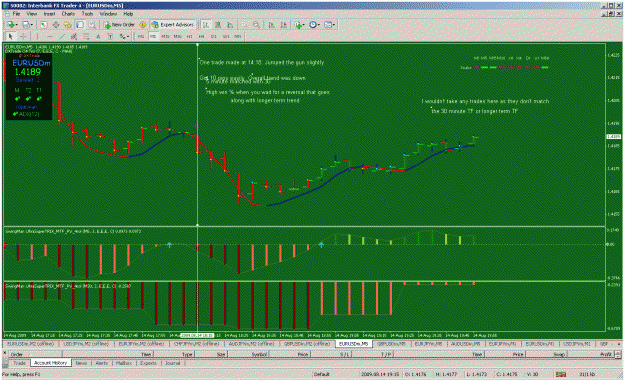Image resolution: width=625 pixels, height=380 pixels.
Task: Draw a horizontal line tool
Action: pos(49,36)
